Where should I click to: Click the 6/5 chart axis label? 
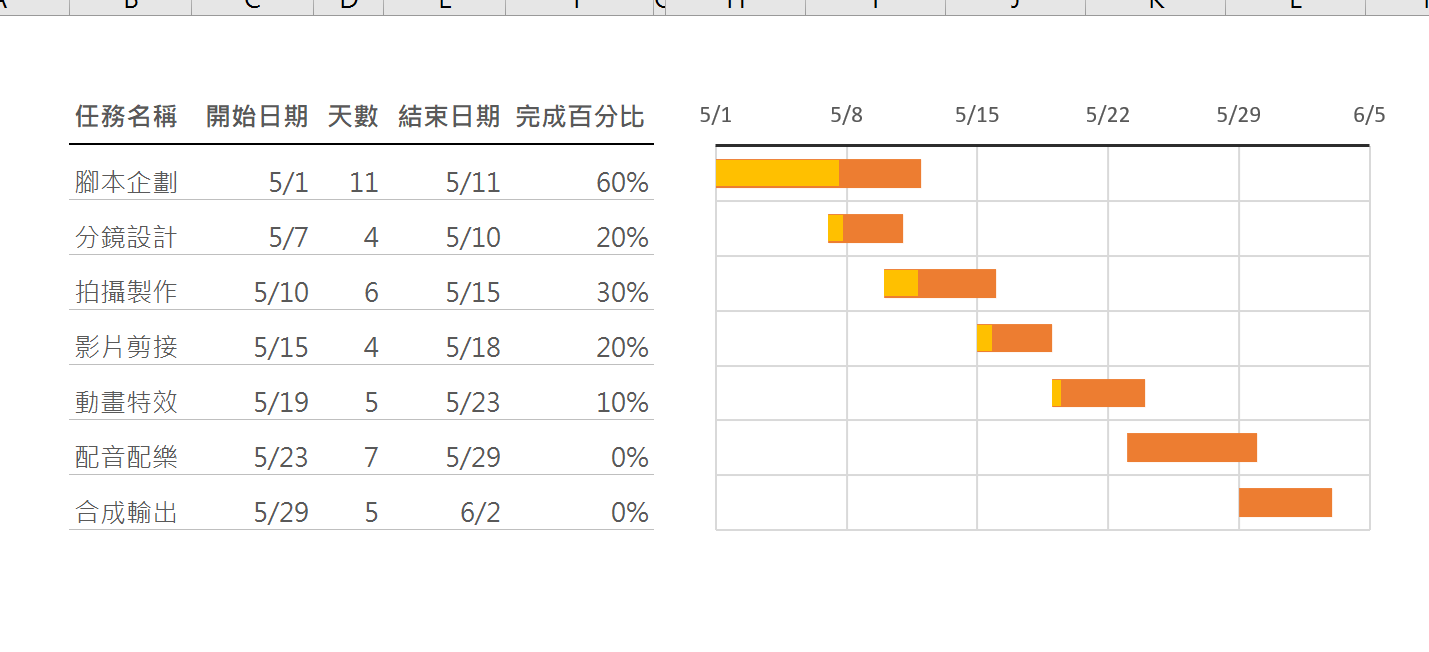point(1370,115)
